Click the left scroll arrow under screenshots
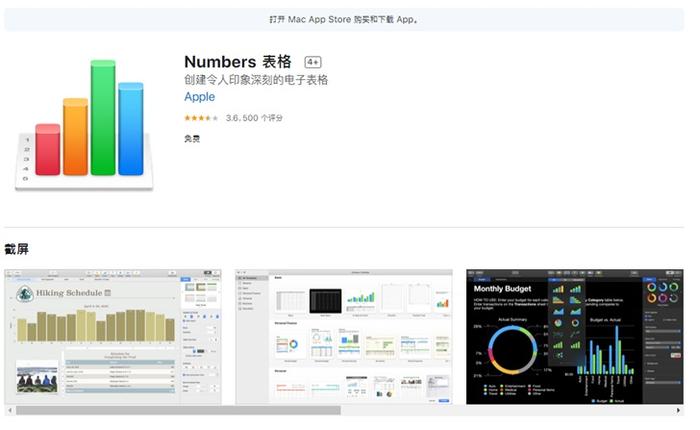Screen dimensions: 700x430 [x=10, y=410]
